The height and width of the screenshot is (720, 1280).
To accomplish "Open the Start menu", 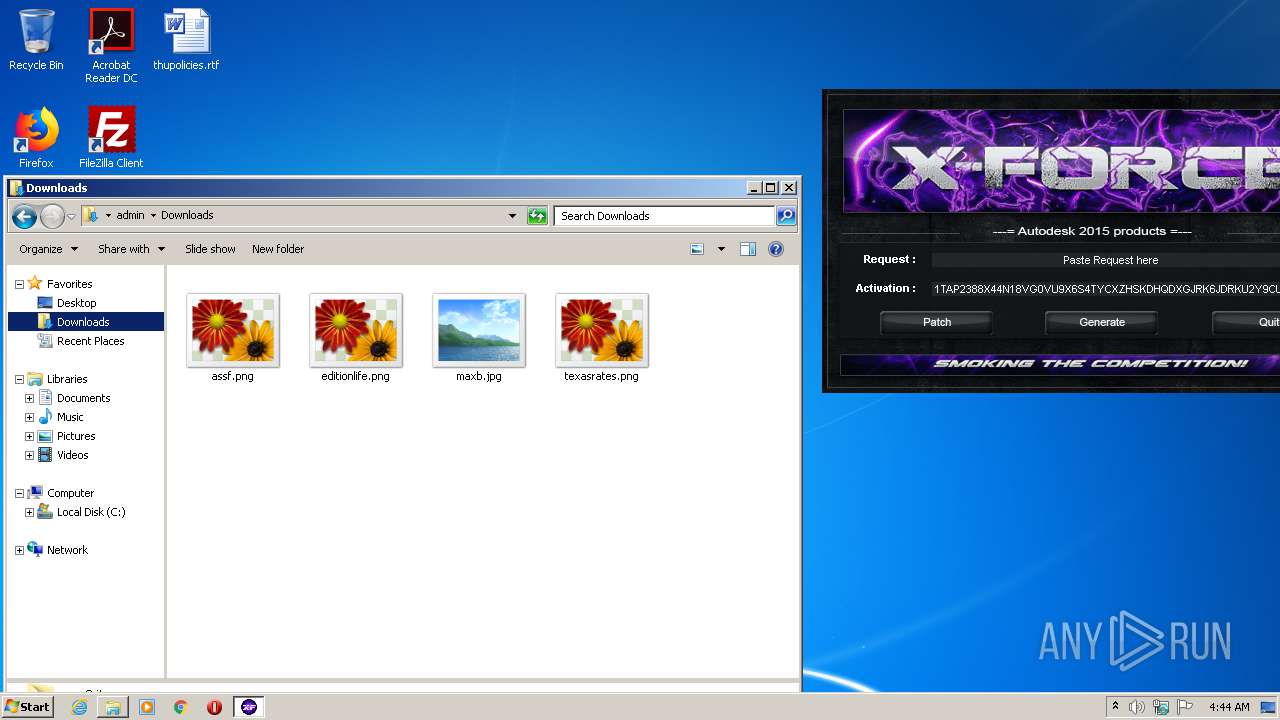I will click(27, 707).
